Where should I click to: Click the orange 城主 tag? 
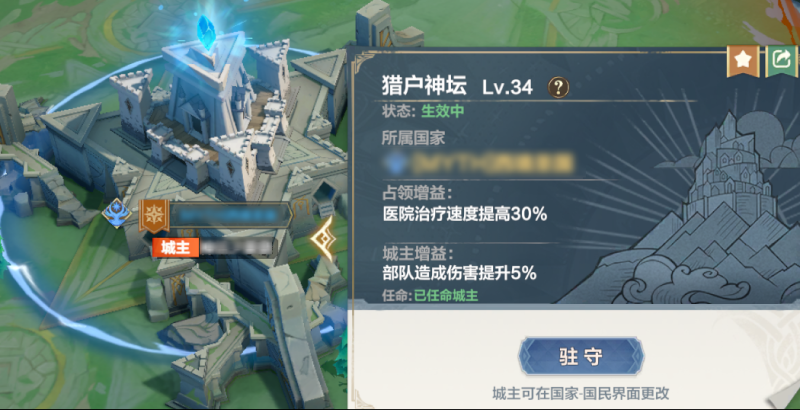pyautogui.click(x=175, y=248)
